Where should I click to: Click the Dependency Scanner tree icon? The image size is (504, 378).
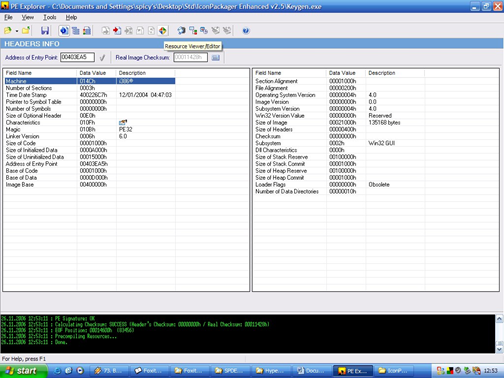click(193, 31)
